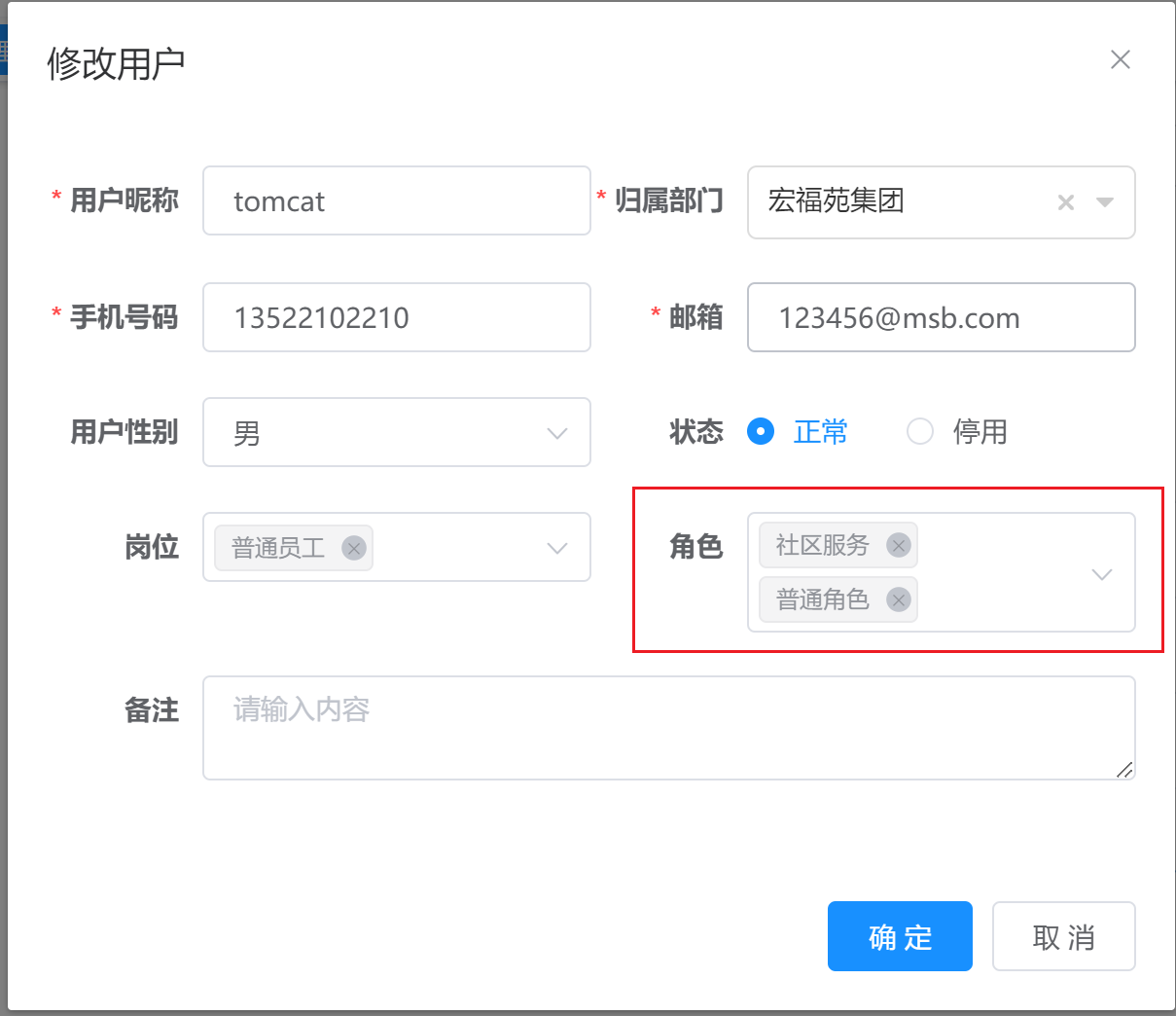Screen dimensions: 1176x1016
Task: Click the 普通角色 tag text
Action: 823,599
